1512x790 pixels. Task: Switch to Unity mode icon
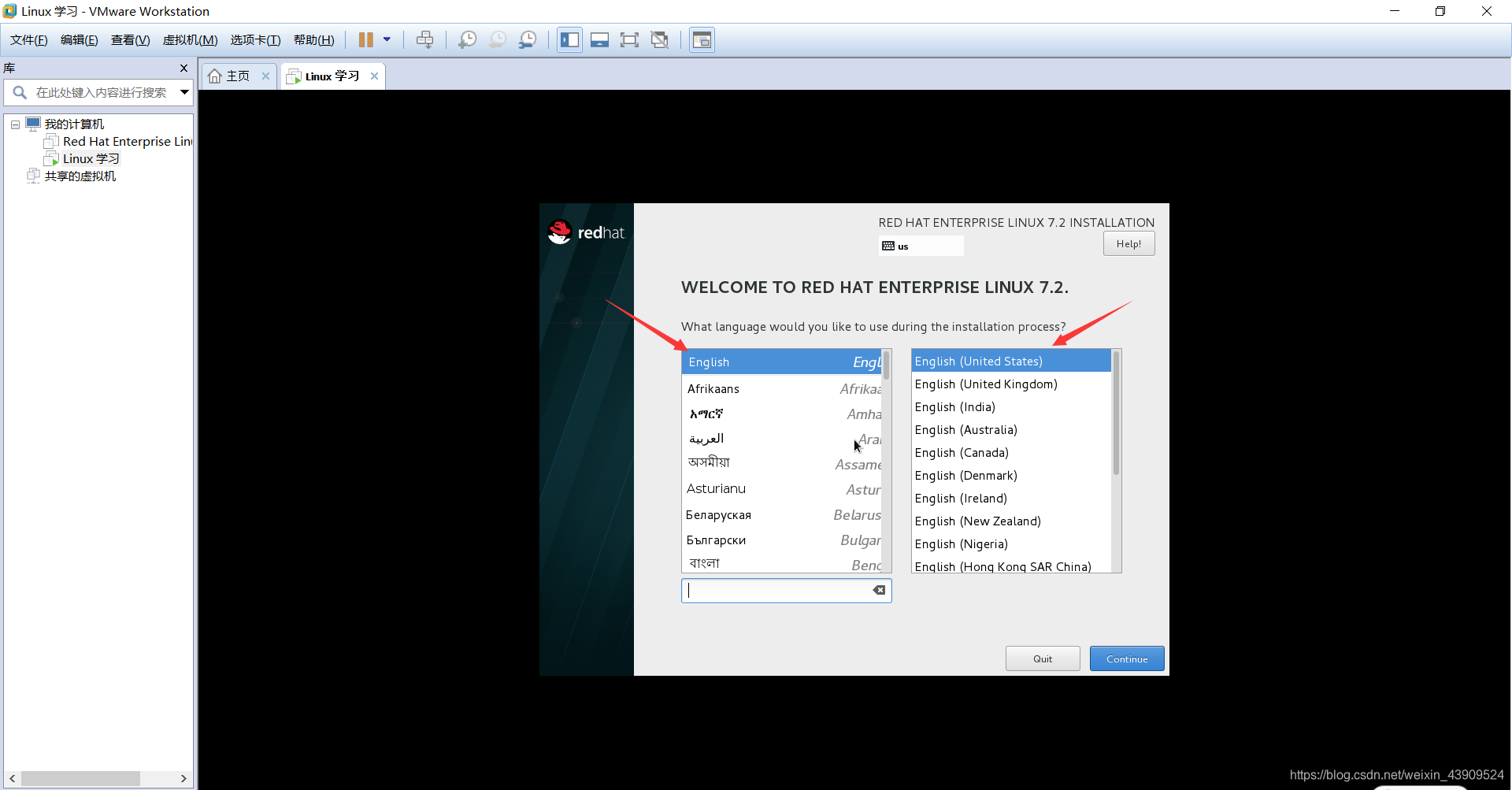660,40
